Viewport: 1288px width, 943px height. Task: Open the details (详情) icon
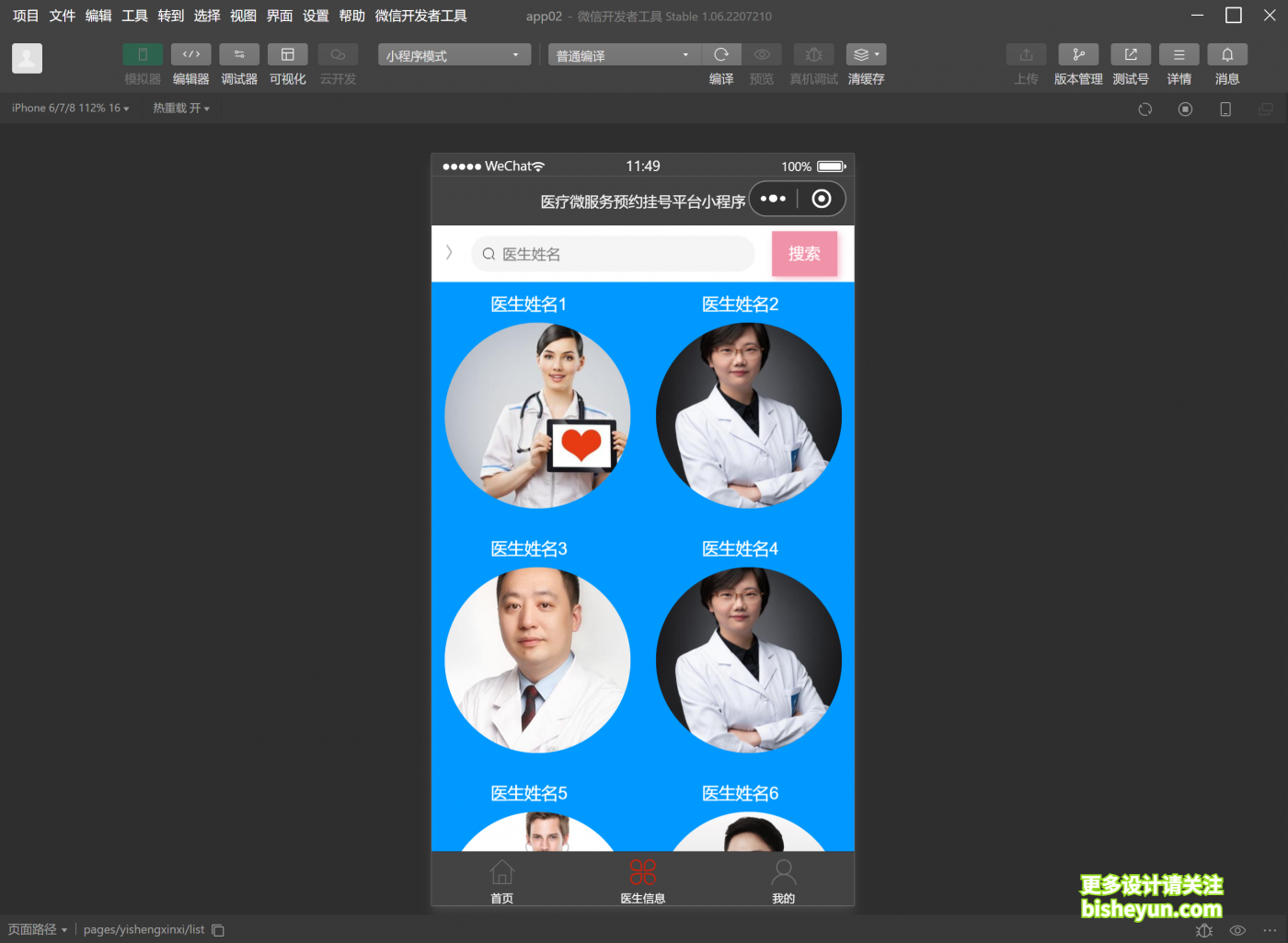1179,54
